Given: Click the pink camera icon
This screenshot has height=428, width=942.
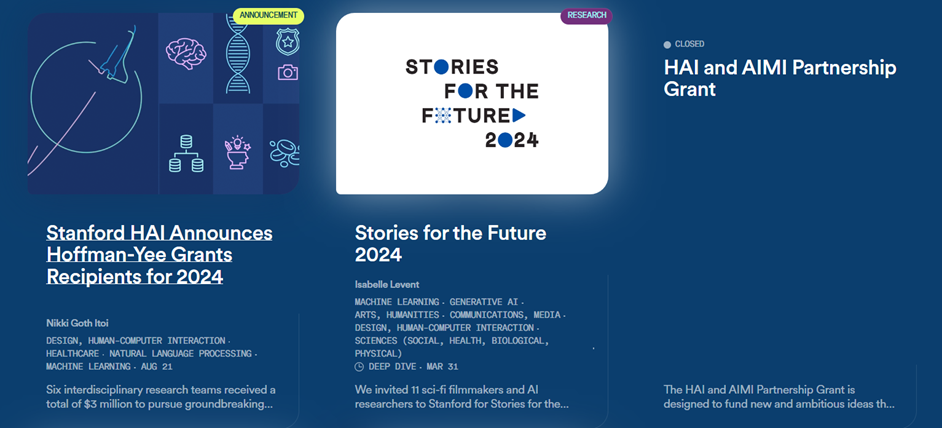Looking at the screenshot, I should tap(288, 73).
